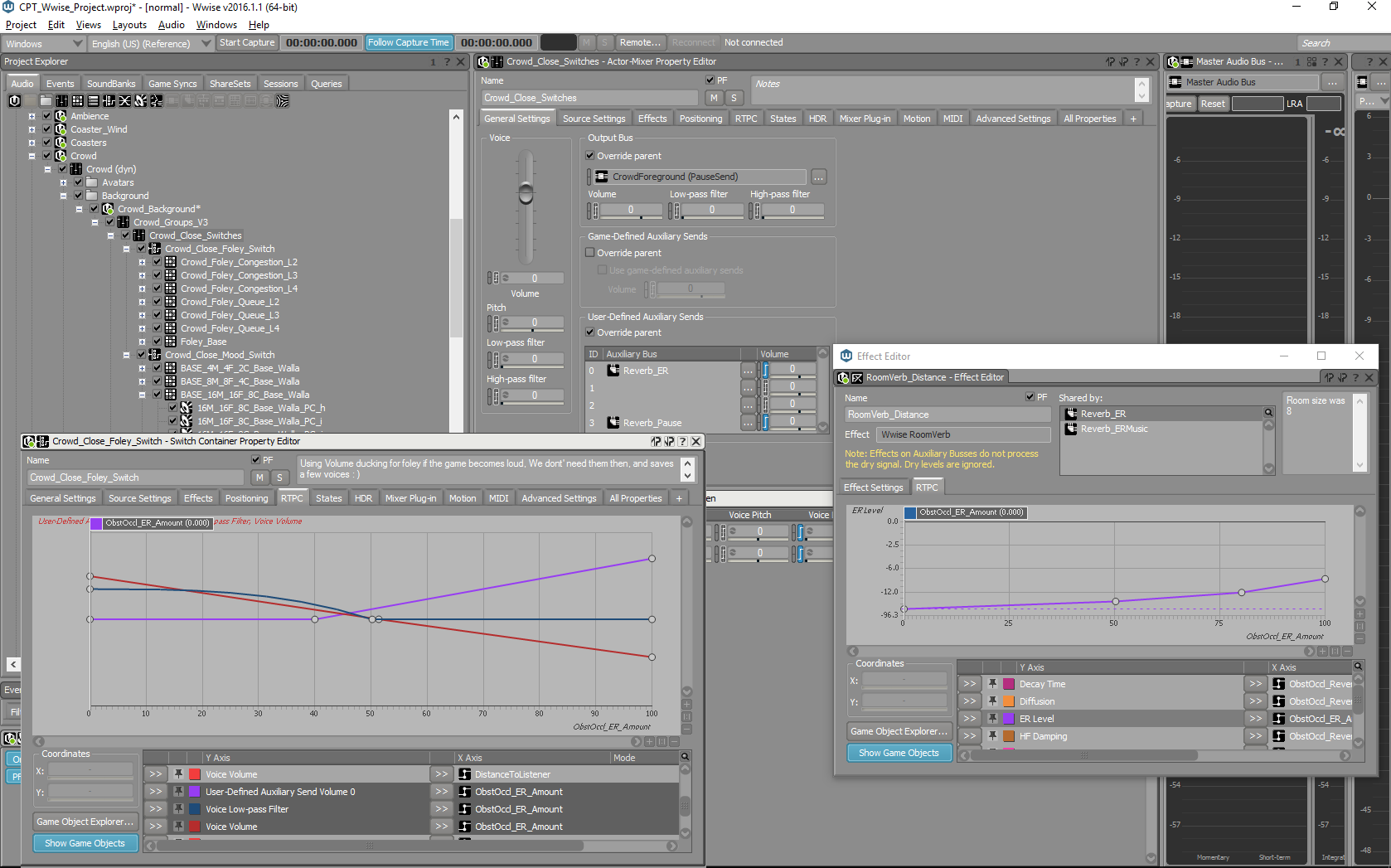The image size is (1391, 868).
Task: Click the Work Unit filter icon in Project Explorer toolbar
Action: tap(15, 100)
